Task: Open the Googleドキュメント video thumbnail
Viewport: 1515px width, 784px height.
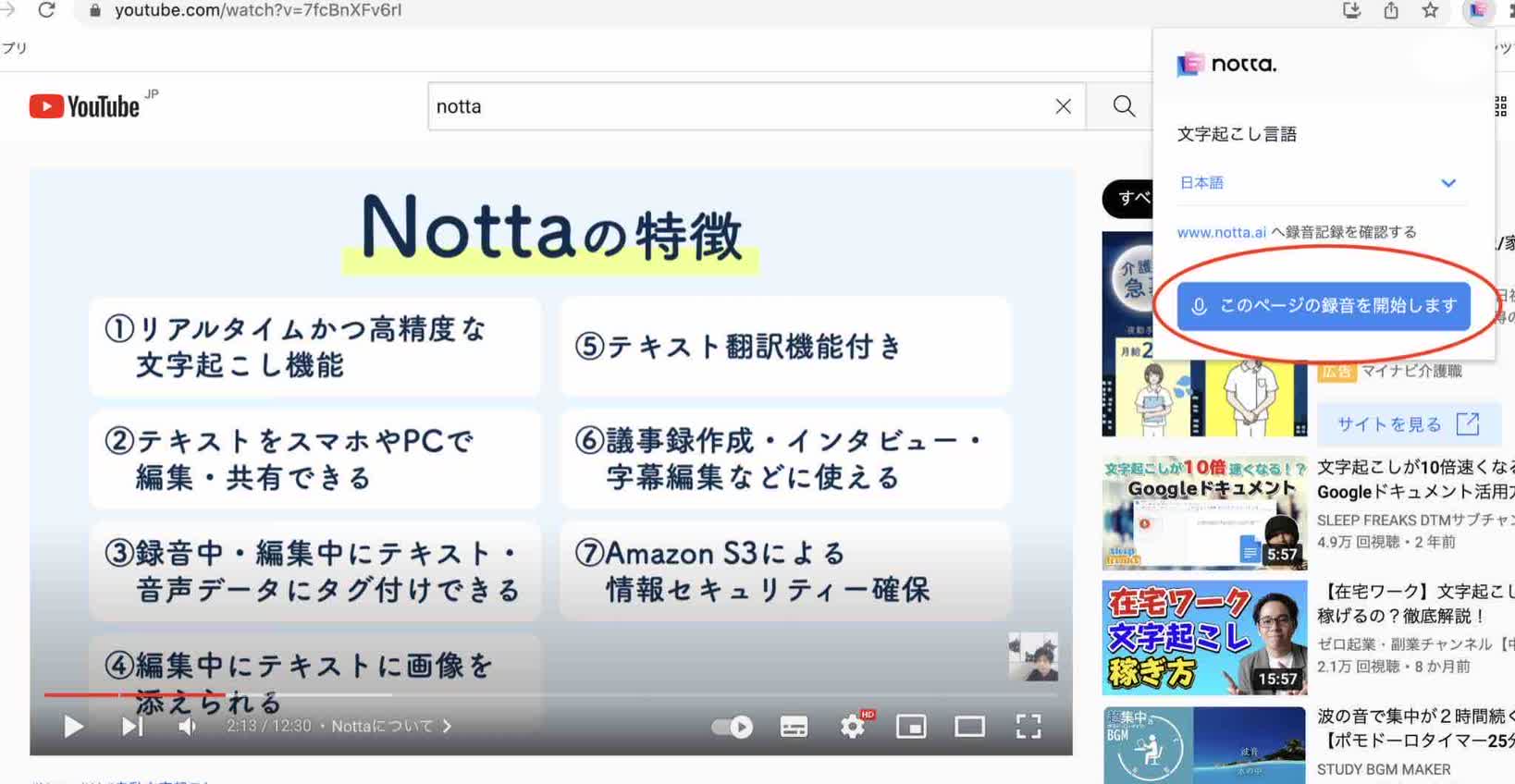Action: click(x=1204, y=513)
